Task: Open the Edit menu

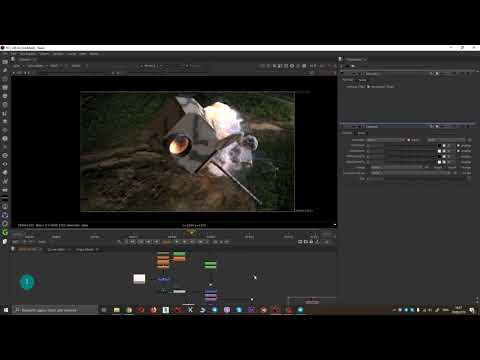Action: tap(13, 54)
